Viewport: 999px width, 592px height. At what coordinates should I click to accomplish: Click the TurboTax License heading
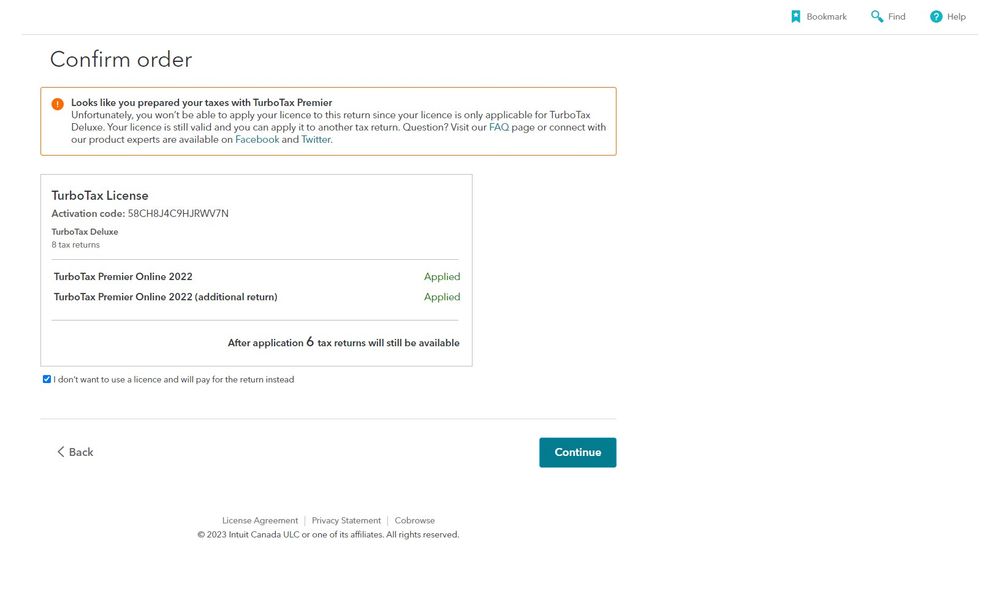click(100, 196)
